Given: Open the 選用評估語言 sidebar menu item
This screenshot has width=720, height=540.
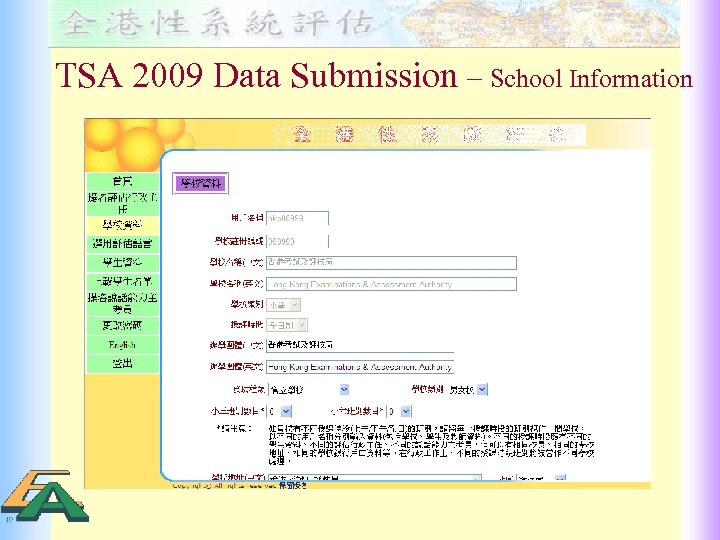Looking at the screenshot, I should (x=122, y=243).
